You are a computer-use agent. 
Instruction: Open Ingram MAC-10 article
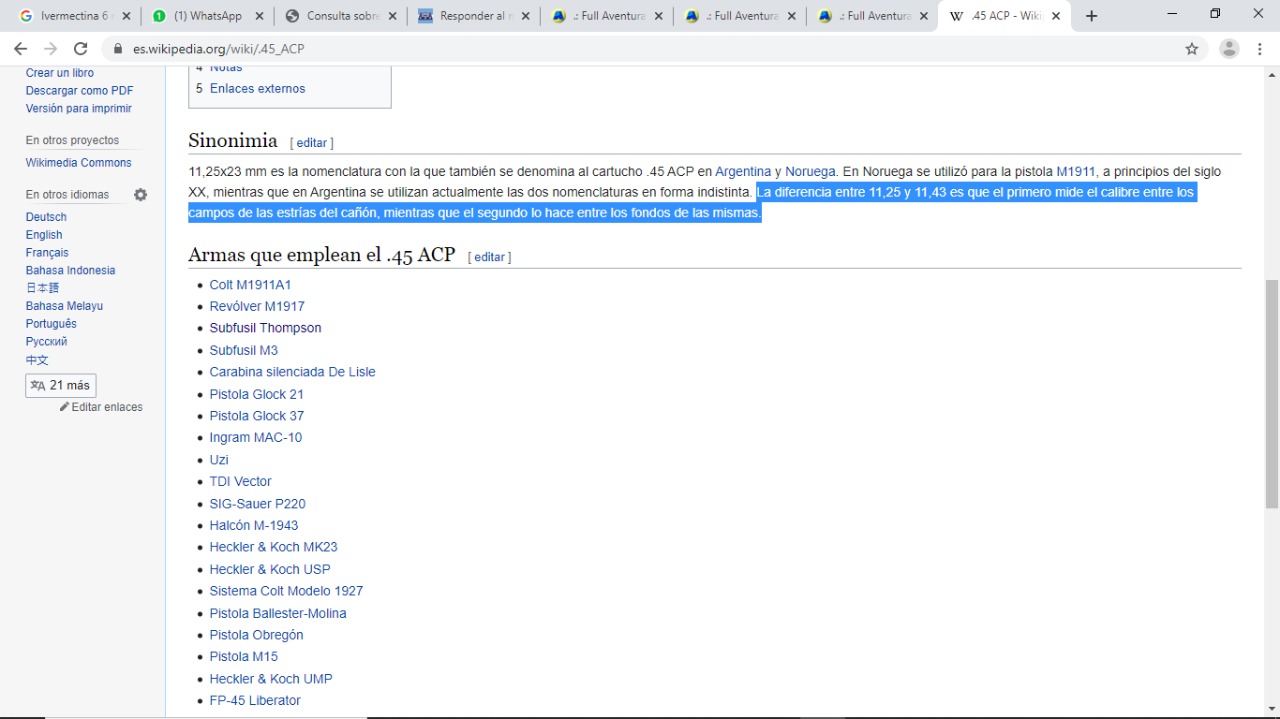tap(255, 438)
